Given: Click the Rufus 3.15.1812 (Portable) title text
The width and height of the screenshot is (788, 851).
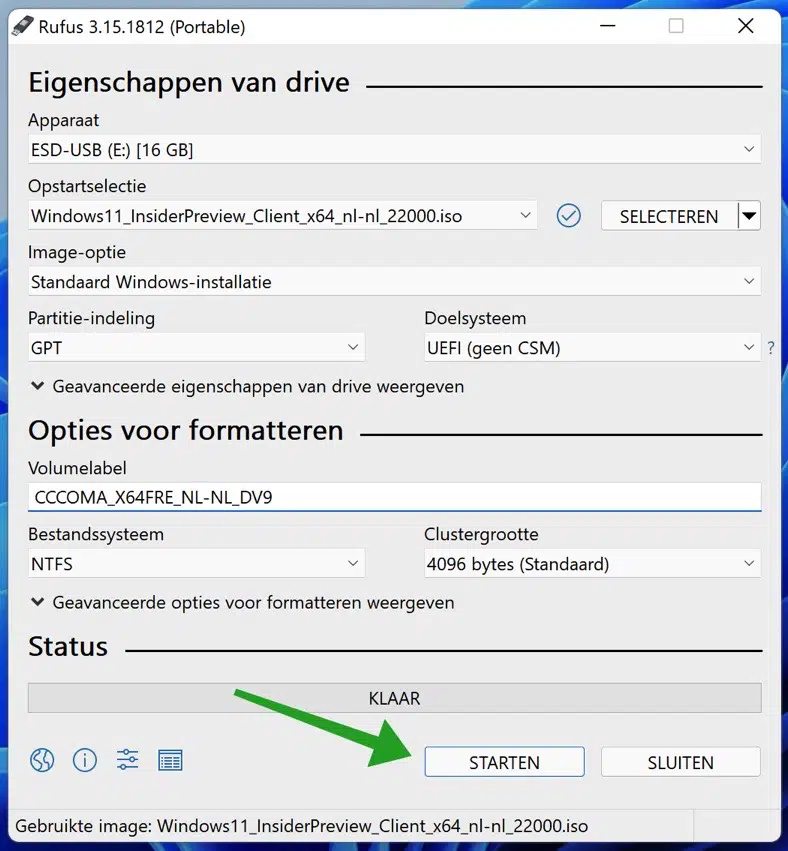Looking at the screenshot, I should click(x=142, y=27).
